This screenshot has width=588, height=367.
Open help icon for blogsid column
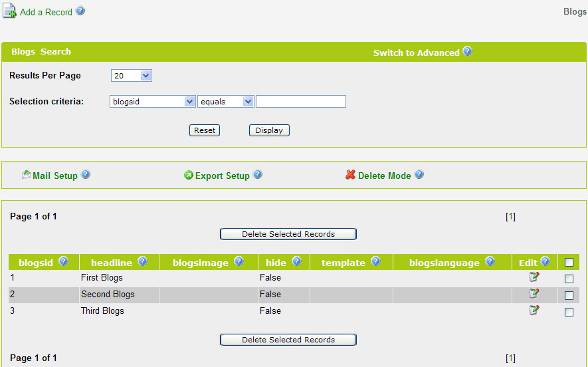point(63,261)
